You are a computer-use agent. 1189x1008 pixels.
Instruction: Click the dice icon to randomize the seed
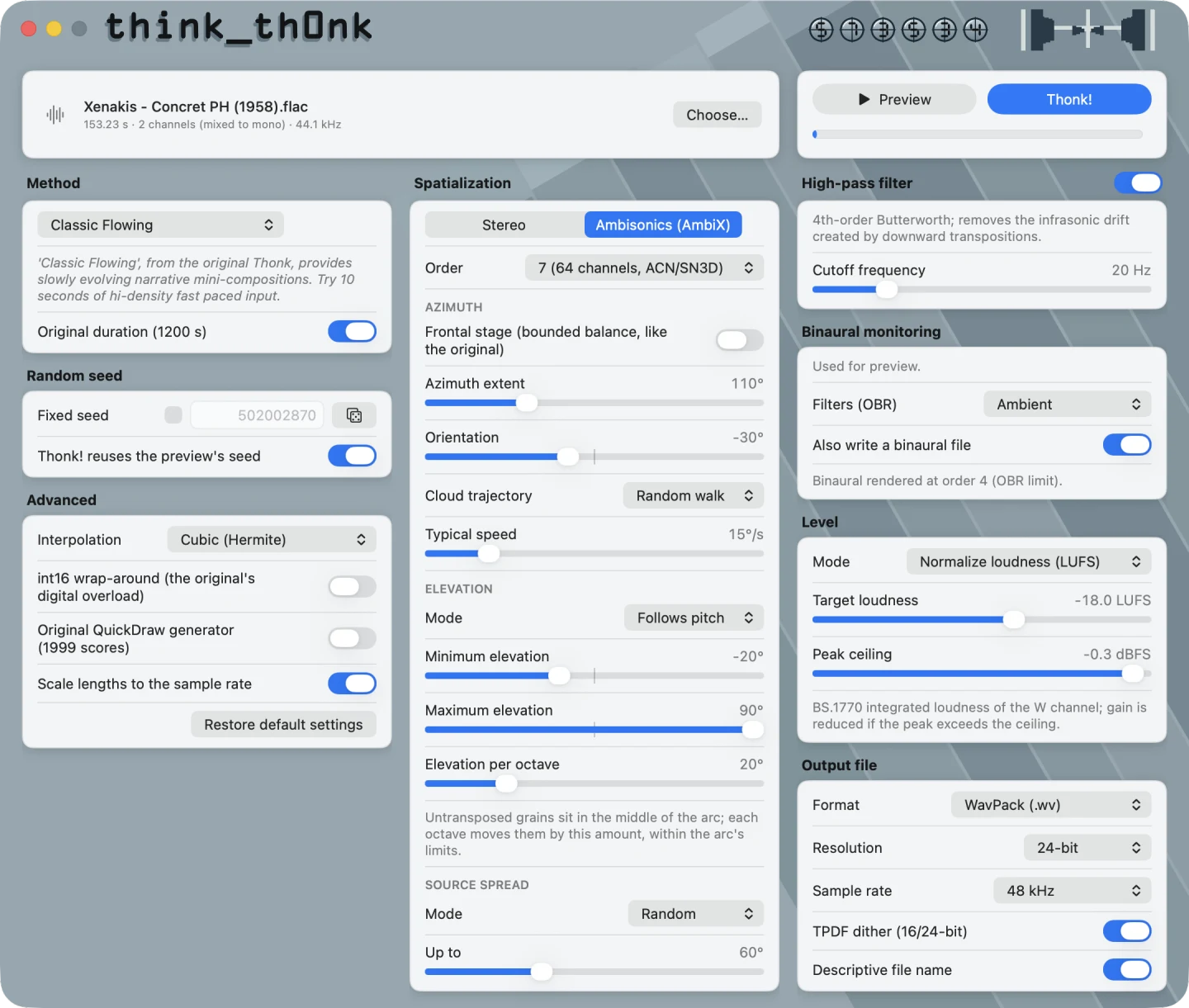(354, 415)
